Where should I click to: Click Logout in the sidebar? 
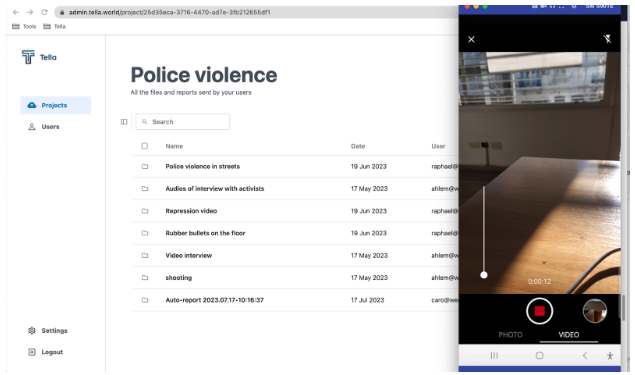tap(45, 352)
